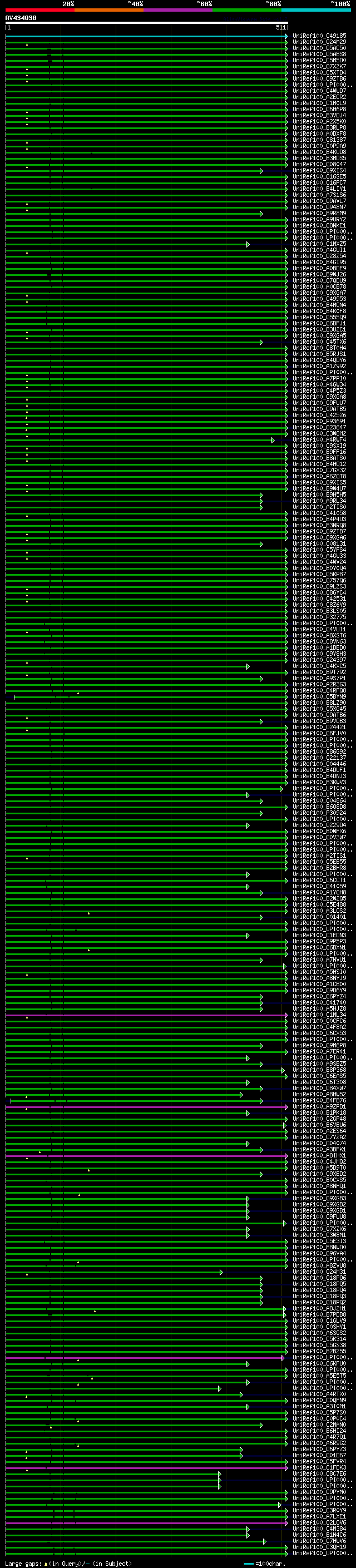Select hit label UniRef100_C5XTD4
The height and width of the screenshot is (1568, 356).
tap(319, 72)
